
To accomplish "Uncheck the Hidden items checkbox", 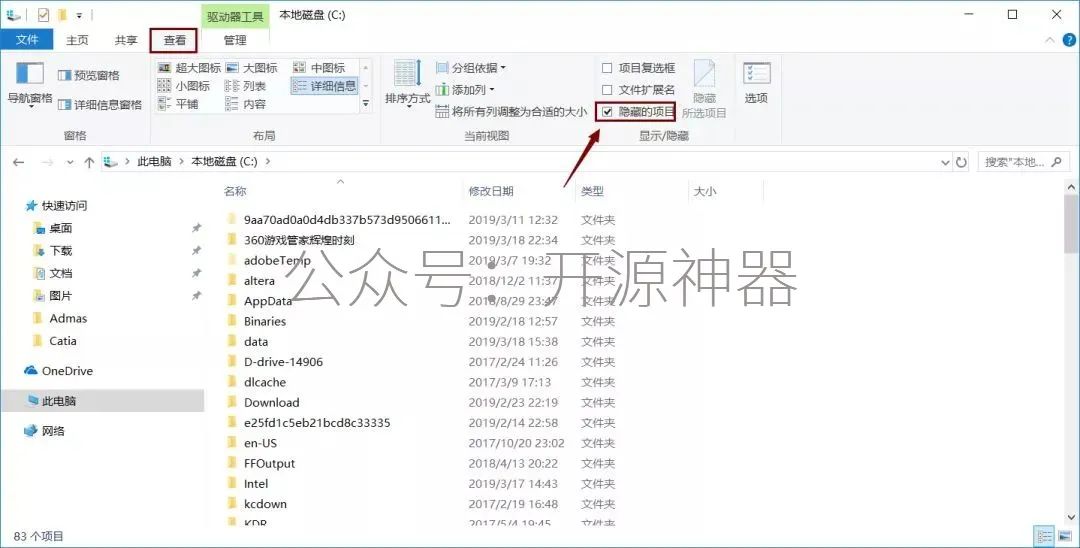I will tap(607, 112).
